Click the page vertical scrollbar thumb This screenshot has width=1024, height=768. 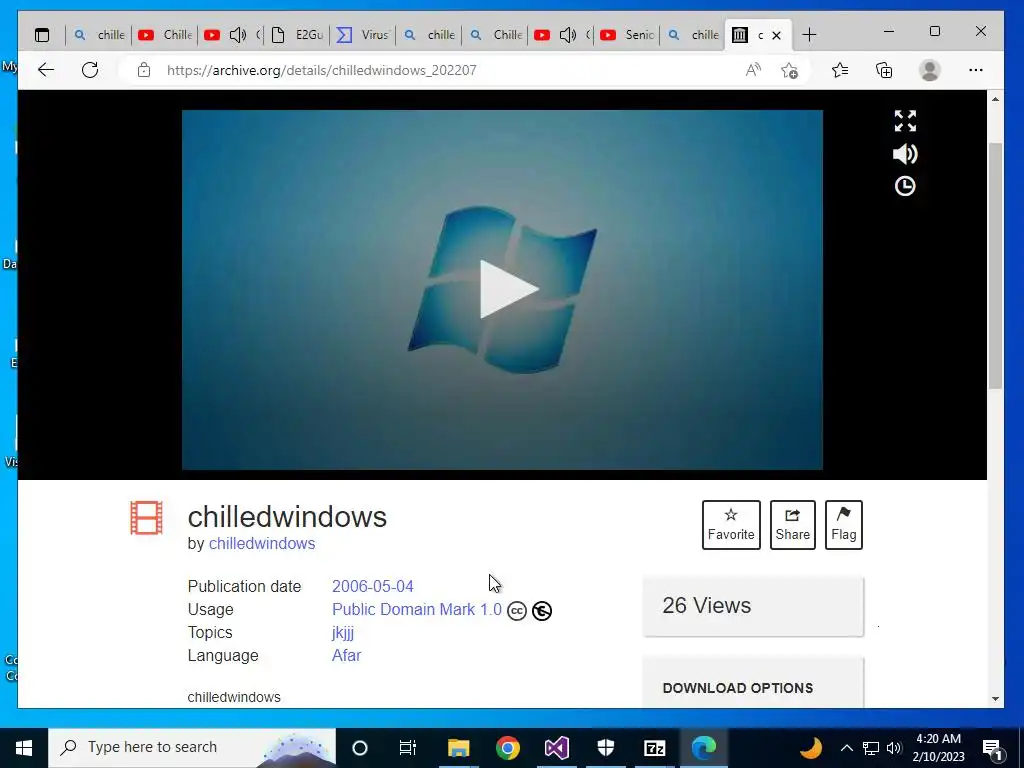995,266
